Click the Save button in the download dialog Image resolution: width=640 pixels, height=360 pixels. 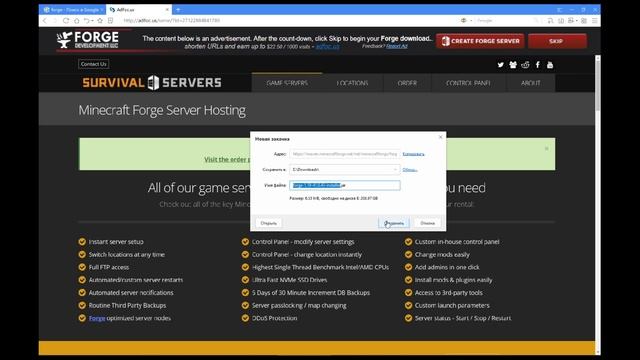[x=394, y=223]
